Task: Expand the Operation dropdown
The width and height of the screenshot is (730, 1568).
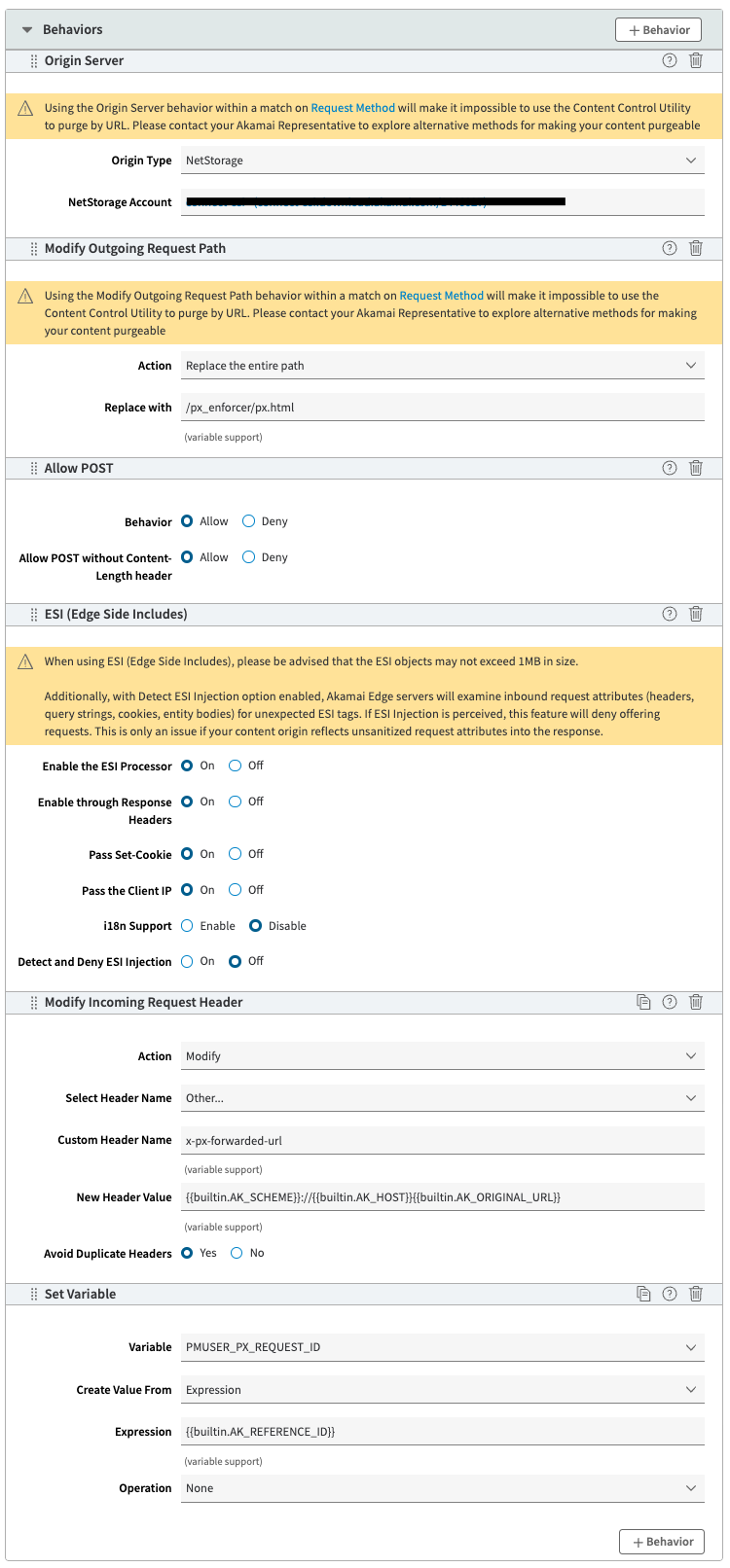Action: click(x=442, y=1488)
